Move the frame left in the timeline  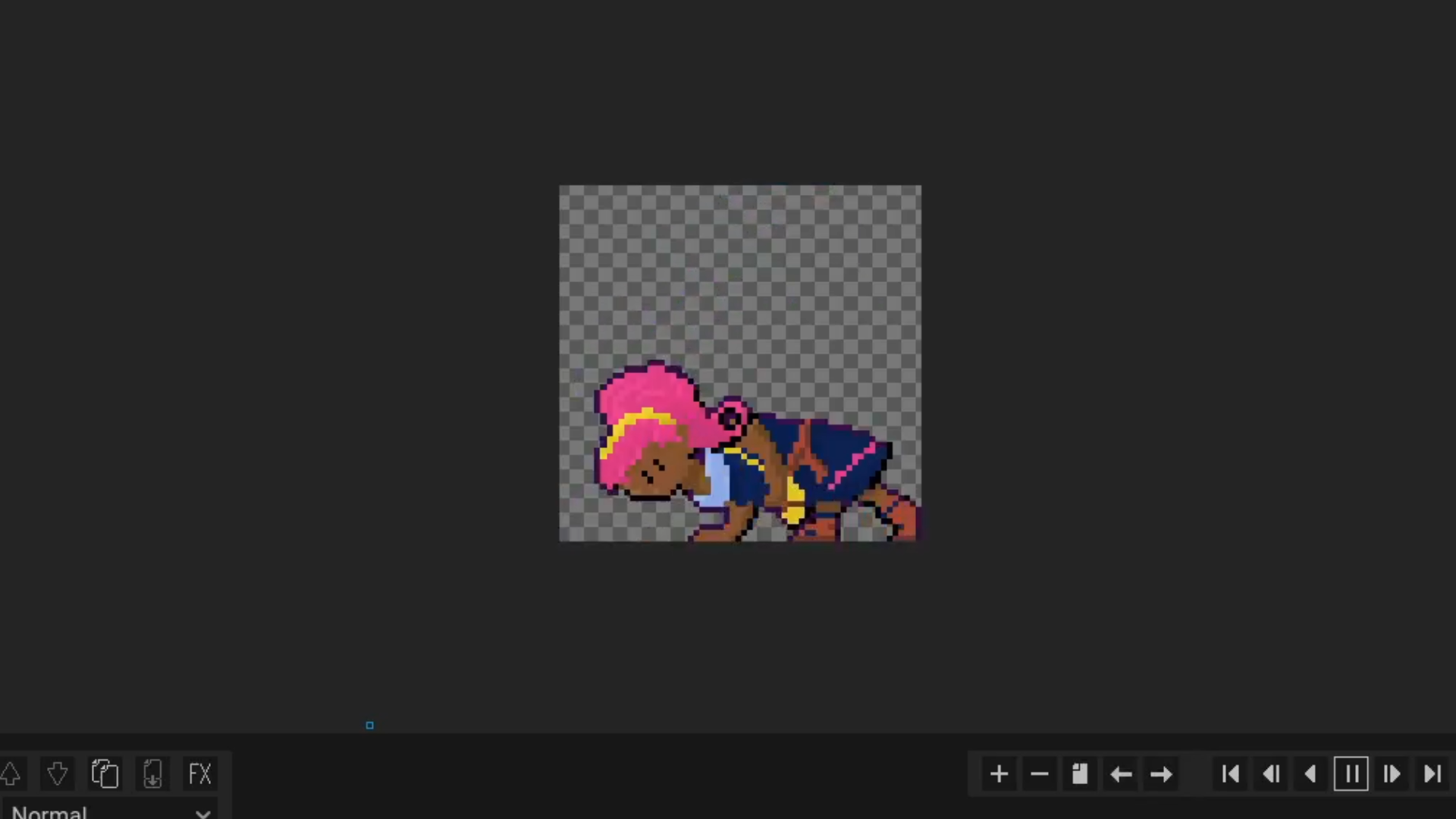(1121, 774)
